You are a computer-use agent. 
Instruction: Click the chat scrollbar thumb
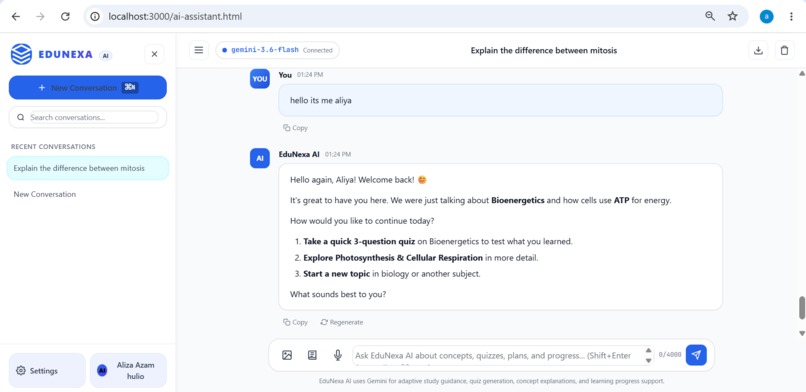(802, 308)
